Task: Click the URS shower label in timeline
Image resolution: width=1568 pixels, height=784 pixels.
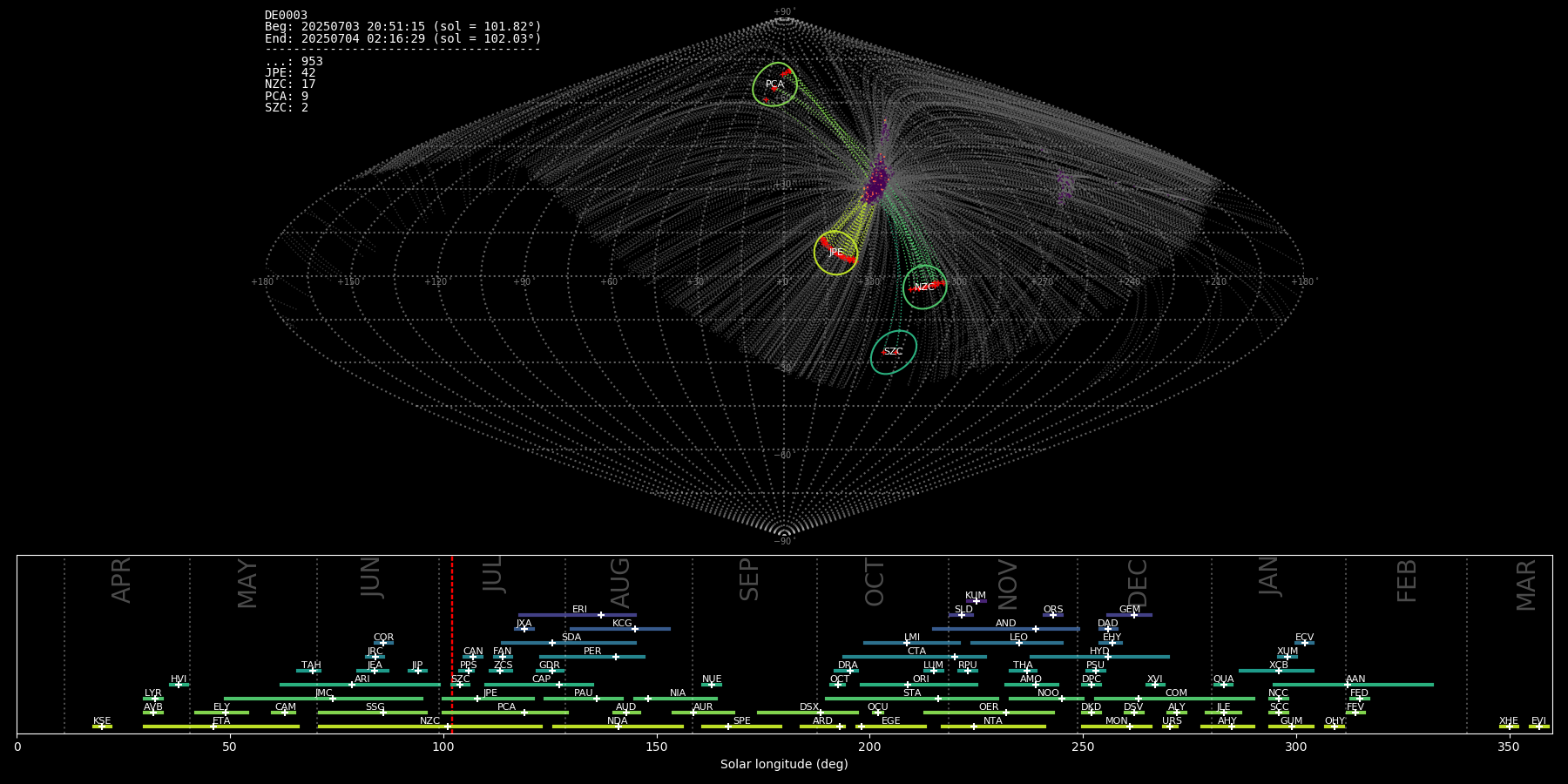Action: (1172, 720)
